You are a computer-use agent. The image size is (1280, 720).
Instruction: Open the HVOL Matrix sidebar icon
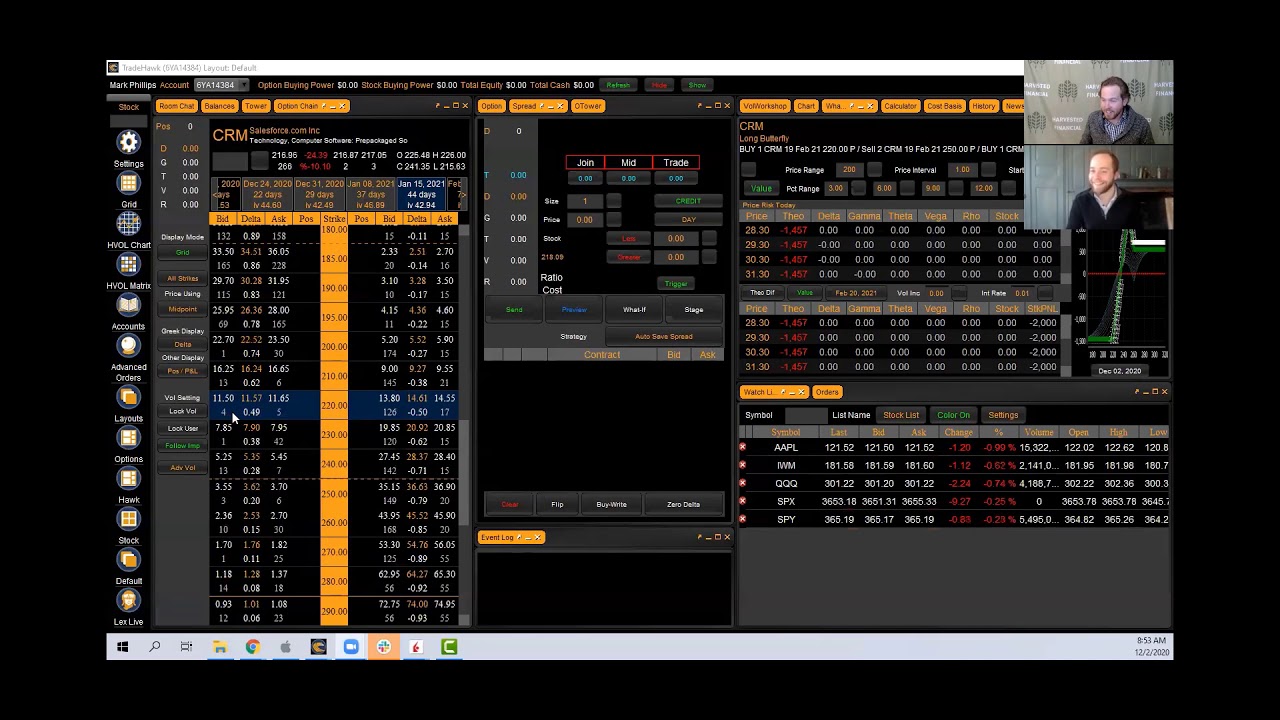(x=128, y=264)
